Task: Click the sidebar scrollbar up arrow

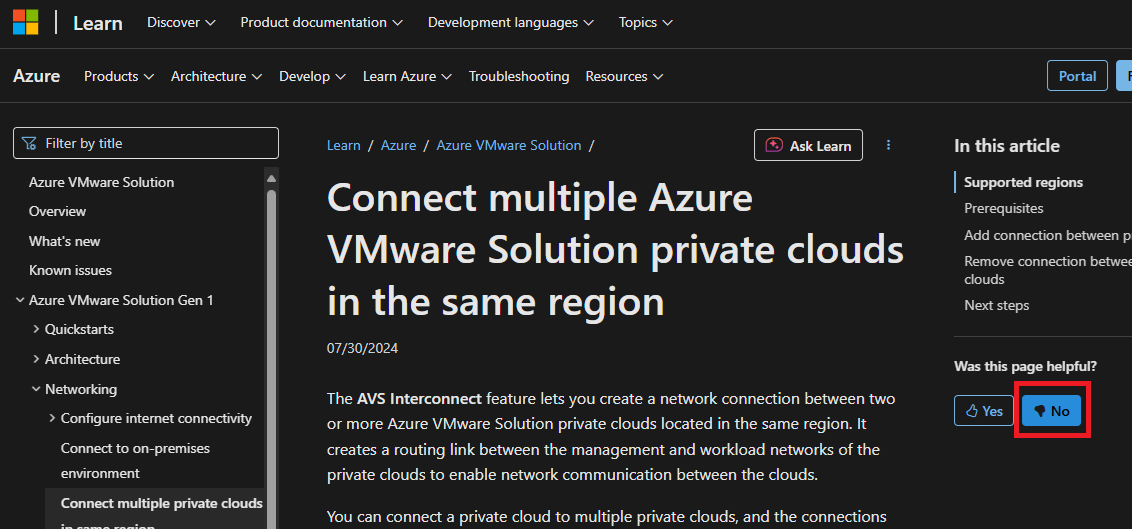Action: click(x=271, y=178)
